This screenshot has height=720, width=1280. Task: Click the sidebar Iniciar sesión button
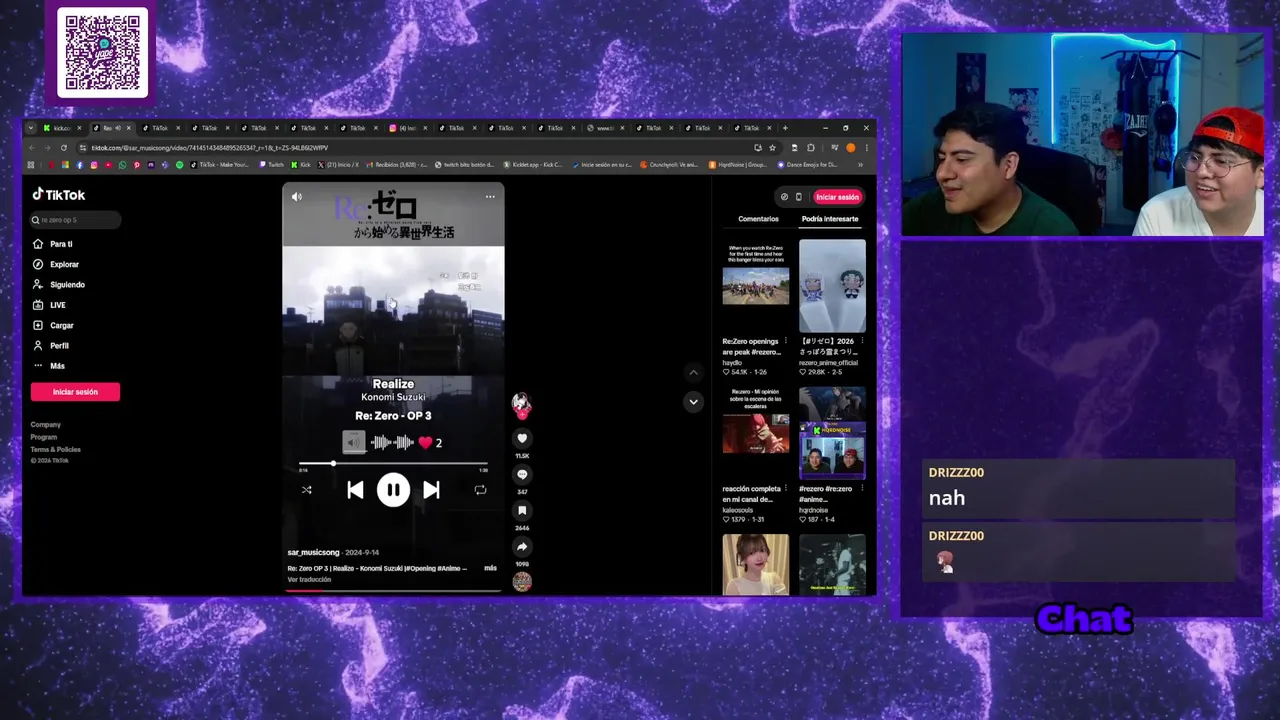75,392
